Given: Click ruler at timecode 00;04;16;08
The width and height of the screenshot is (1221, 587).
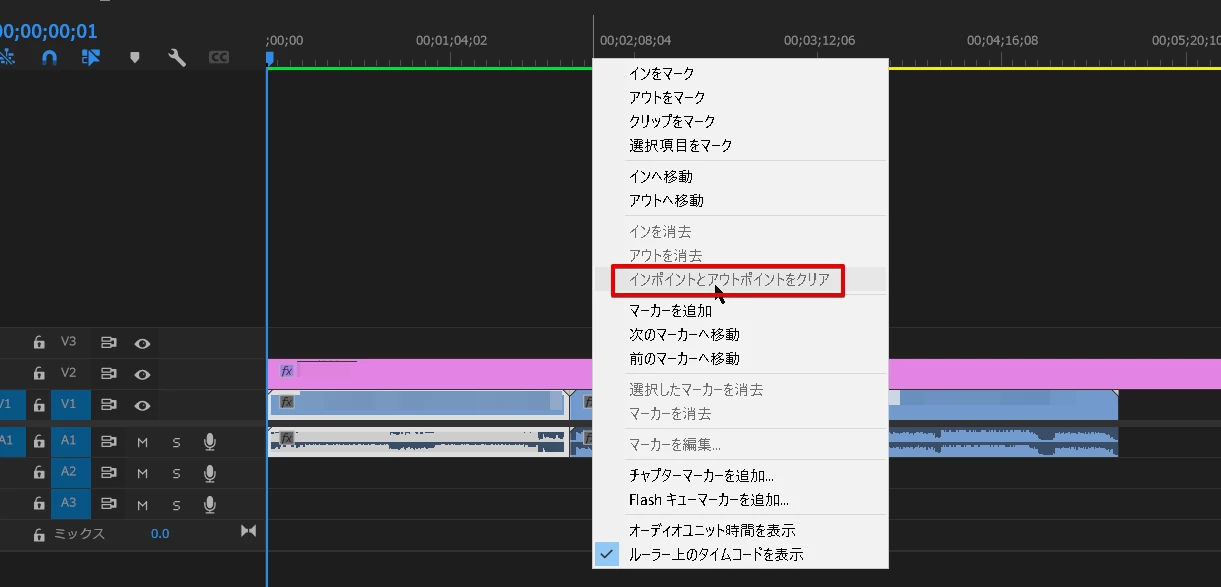Looking at the screenshot, I should coord(1002,41).
